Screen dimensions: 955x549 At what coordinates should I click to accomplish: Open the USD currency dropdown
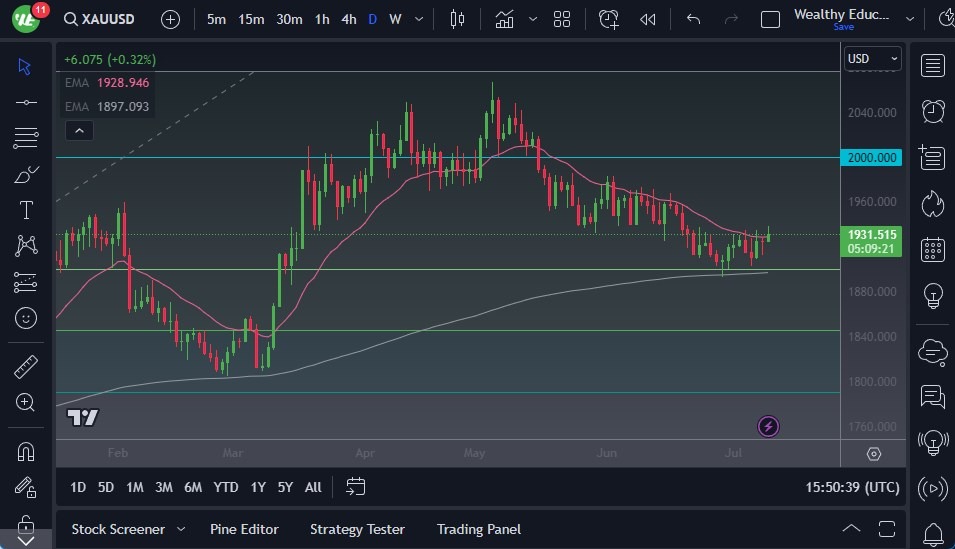pos(872,58)
